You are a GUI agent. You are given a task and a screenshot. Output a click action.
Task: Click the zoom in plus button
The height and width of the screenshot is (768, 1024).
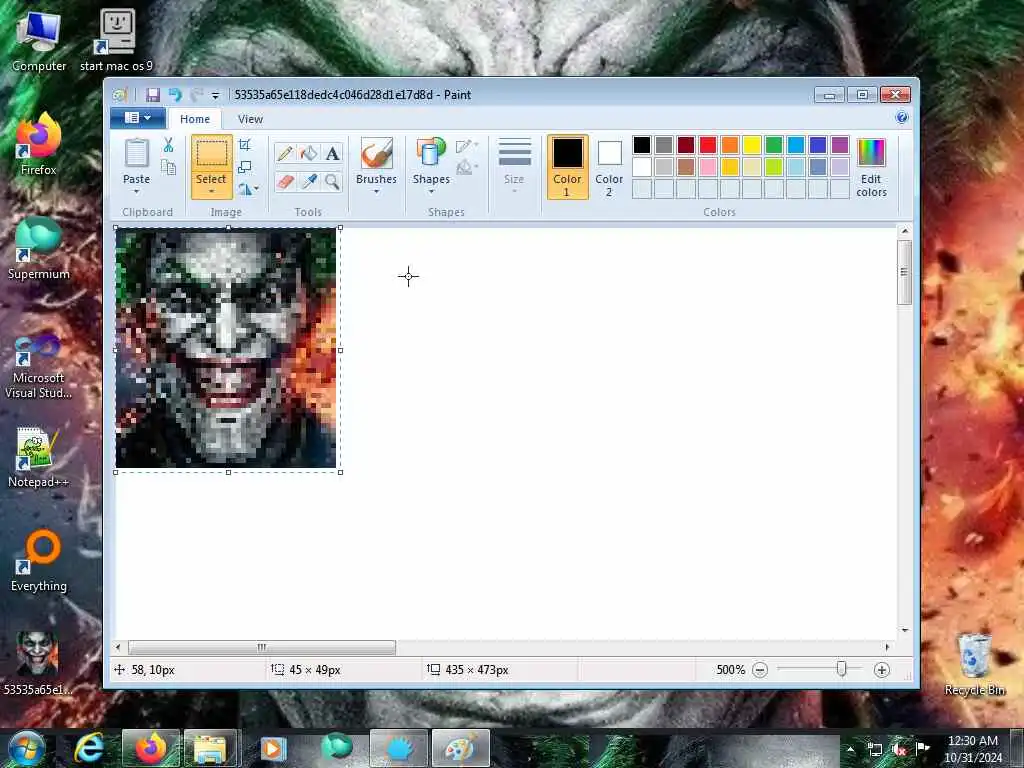(882, 670)
